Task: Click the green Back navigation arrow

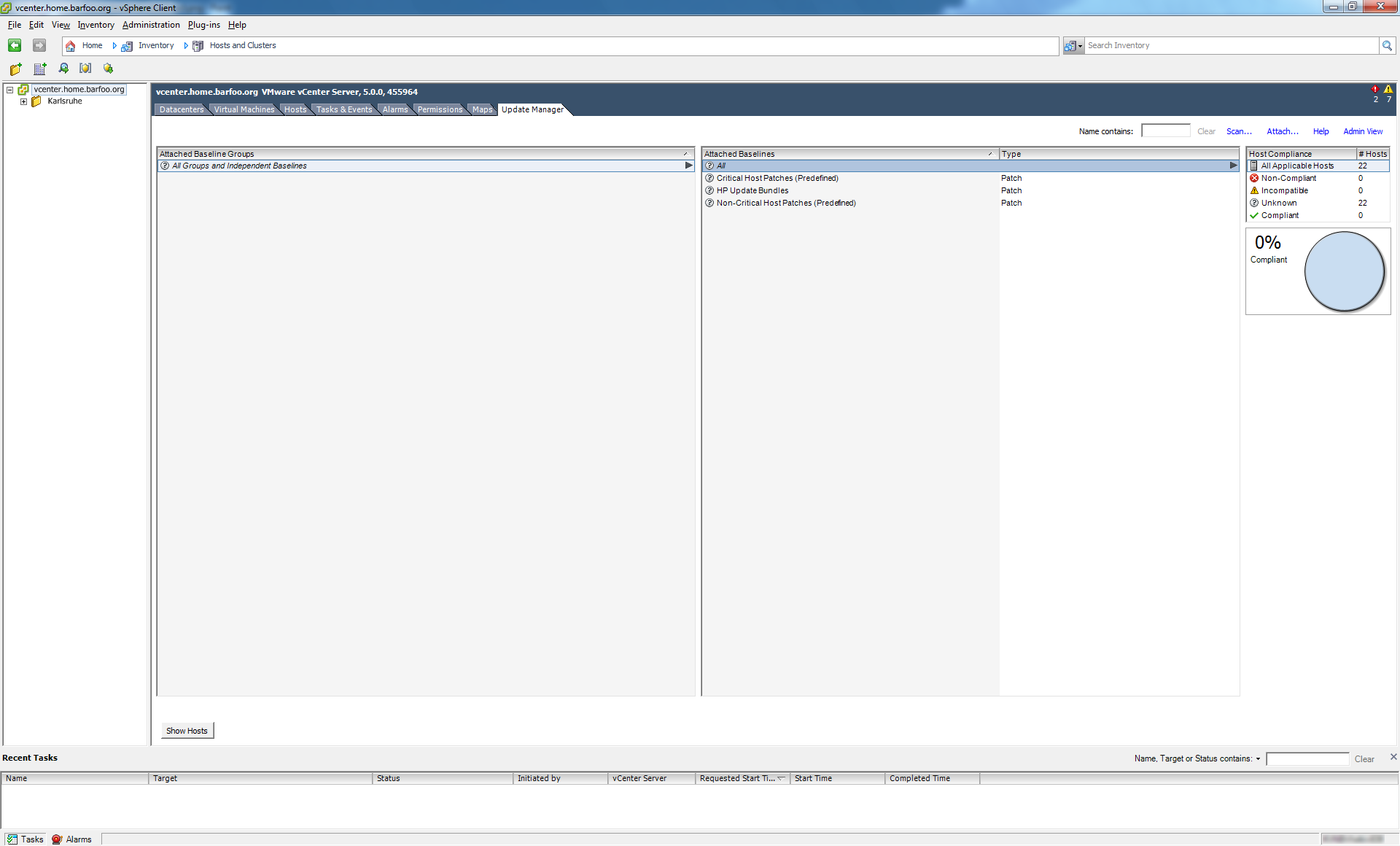Action: pos(15,45)
